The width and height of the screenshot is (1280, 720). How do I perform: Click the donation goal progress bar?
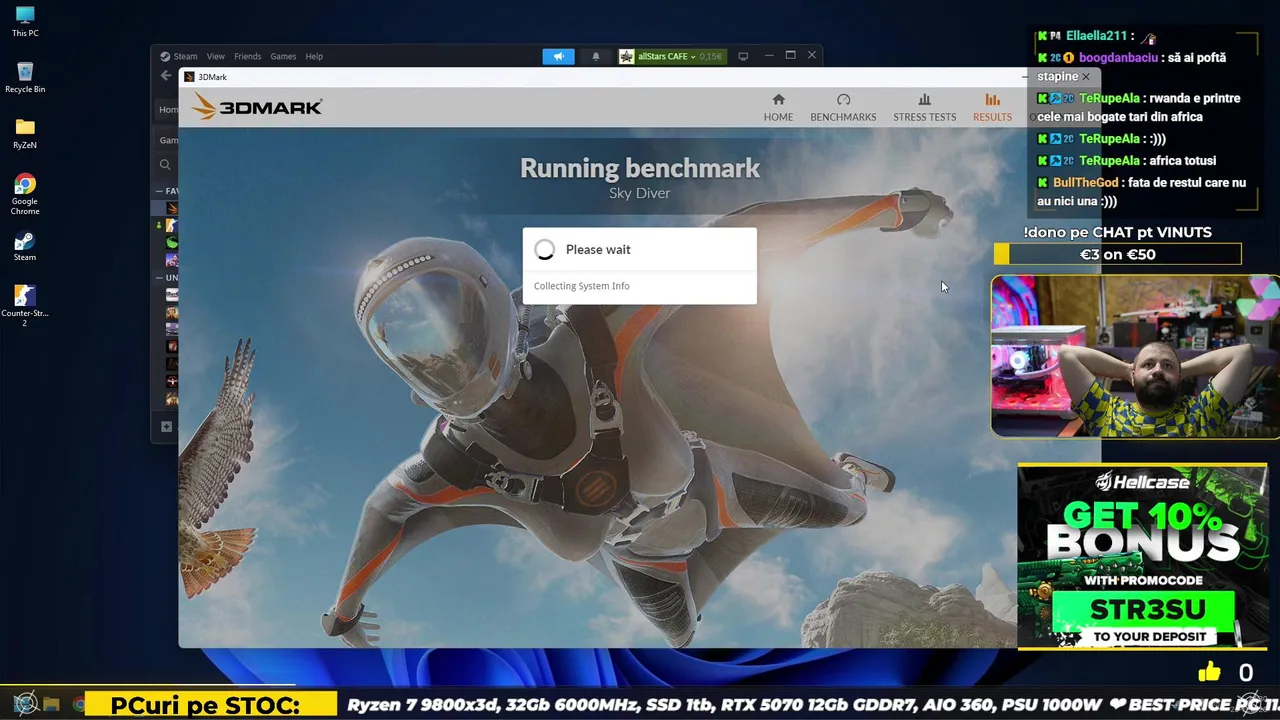pyautogui.click(x=1117, y=255)
